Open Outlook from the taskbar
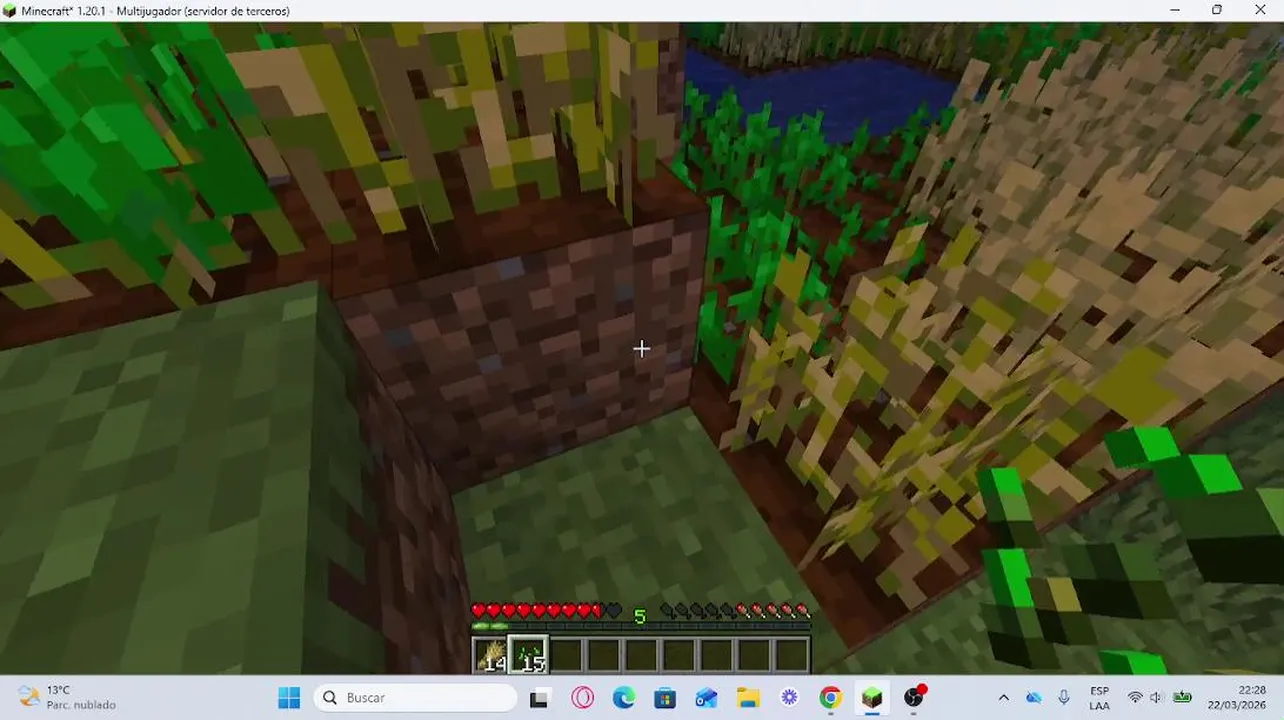This screenshot has width=1284, height=720. pos(706,697)
